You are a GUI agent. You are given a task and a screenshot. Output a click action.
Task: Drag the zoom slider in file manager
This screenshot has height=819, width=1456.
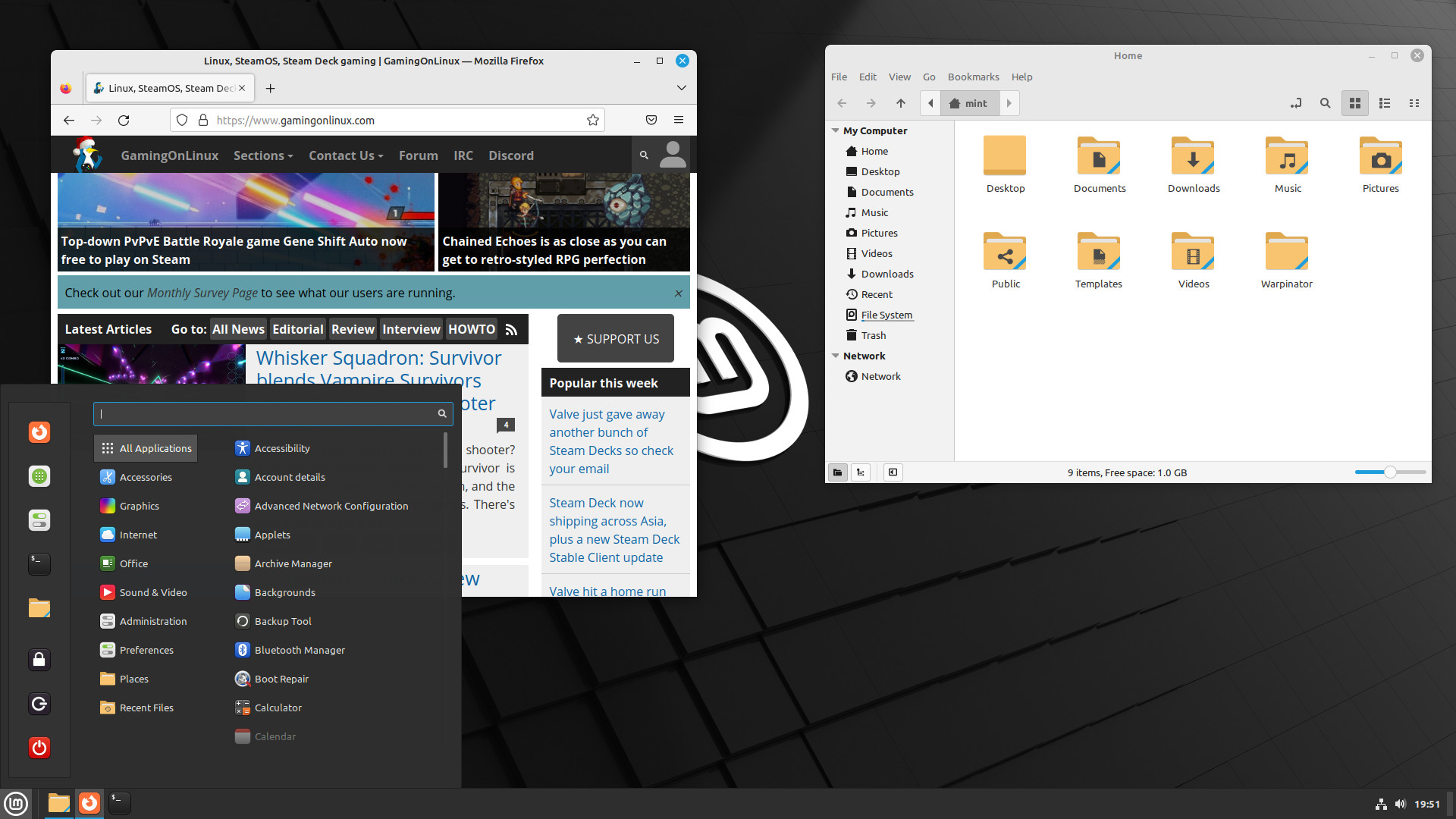click(1389, 471)
